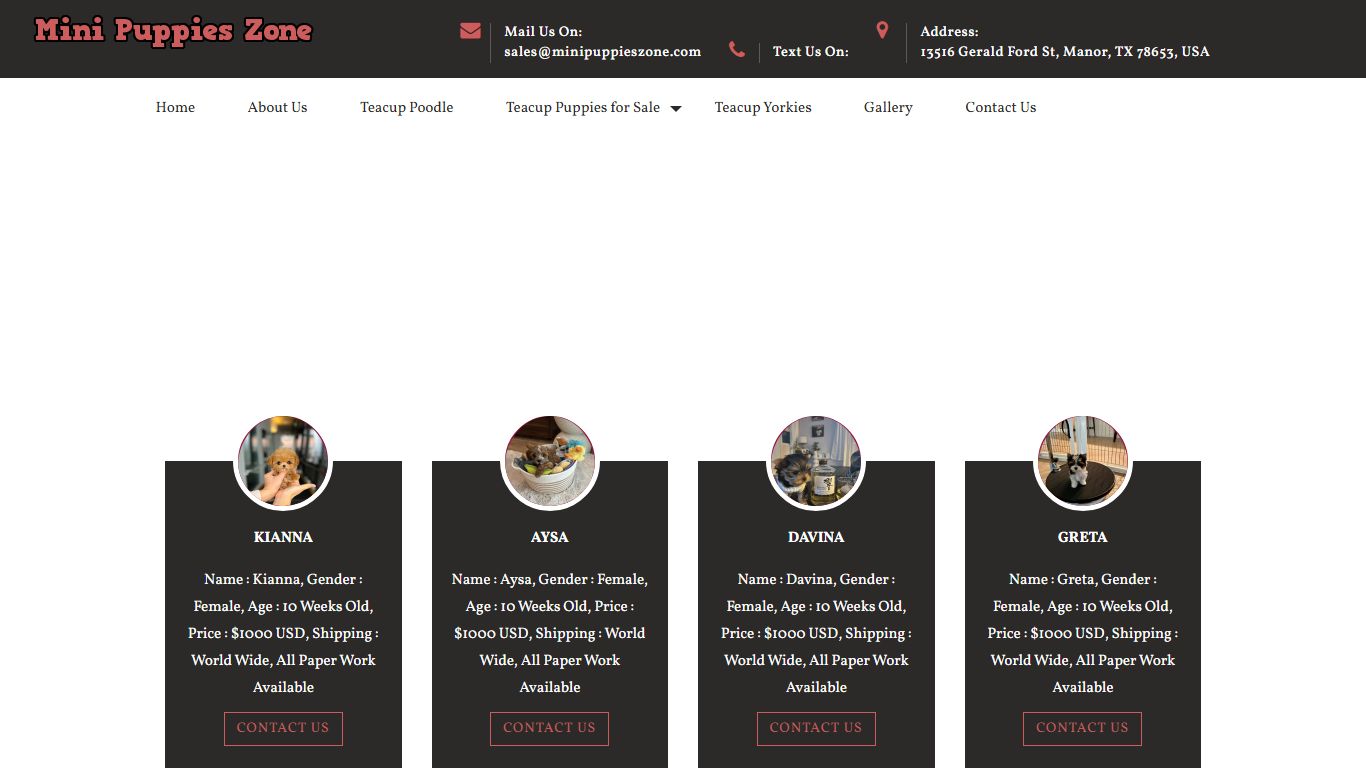The height and width of the screenshot is (768, 1366).
Task: Open the Teacup Poodle page
Action: pyautogui.click(x=406, y=107)
